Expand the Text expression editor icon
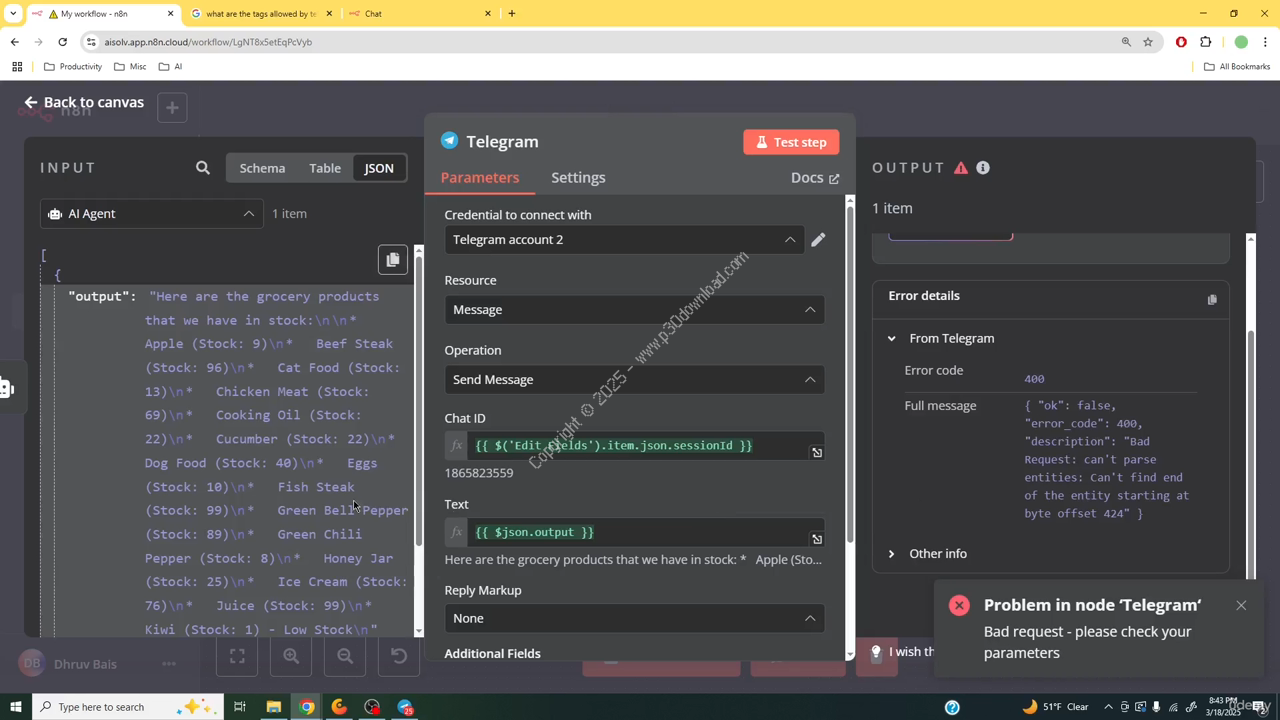Image resolution: width=1280 pixels, height=720 pixels. (x=817, y=540)
